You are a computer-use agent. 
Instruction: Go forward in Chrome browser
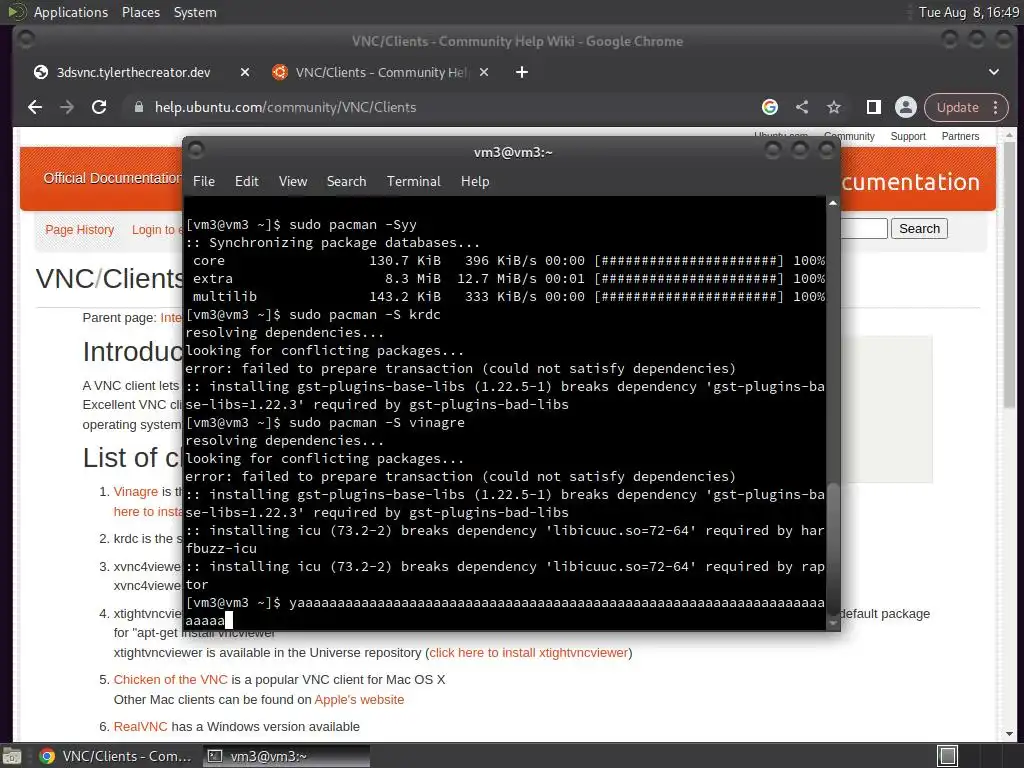[67, 107]
